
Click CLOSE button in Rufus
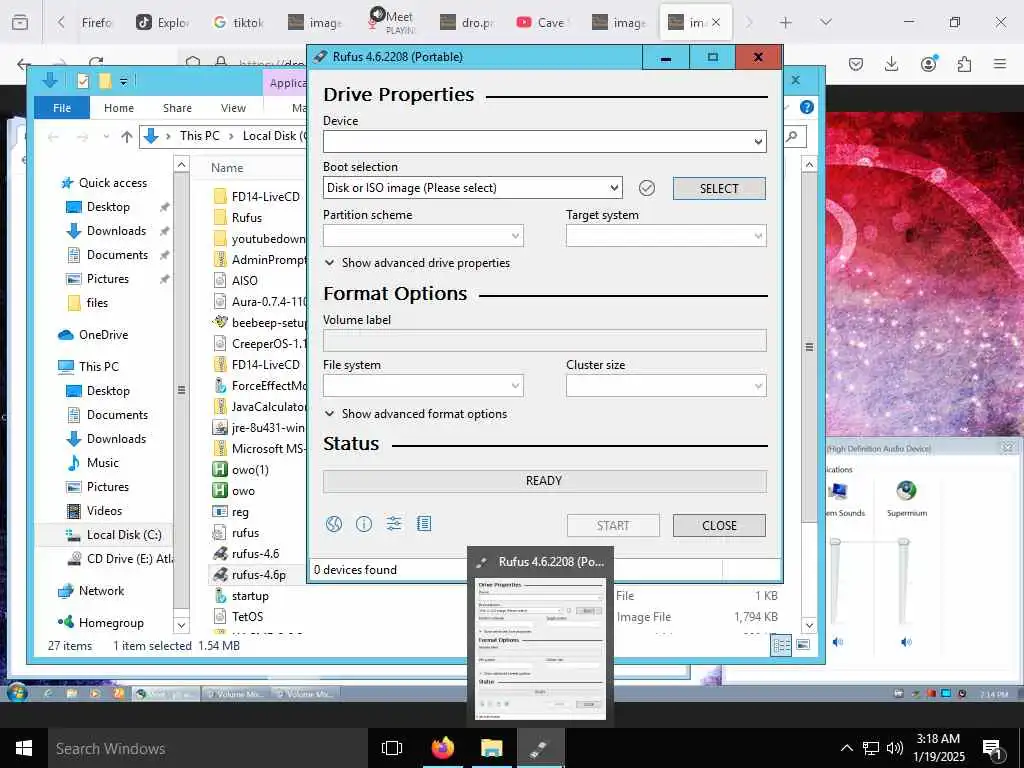(719, 526)
